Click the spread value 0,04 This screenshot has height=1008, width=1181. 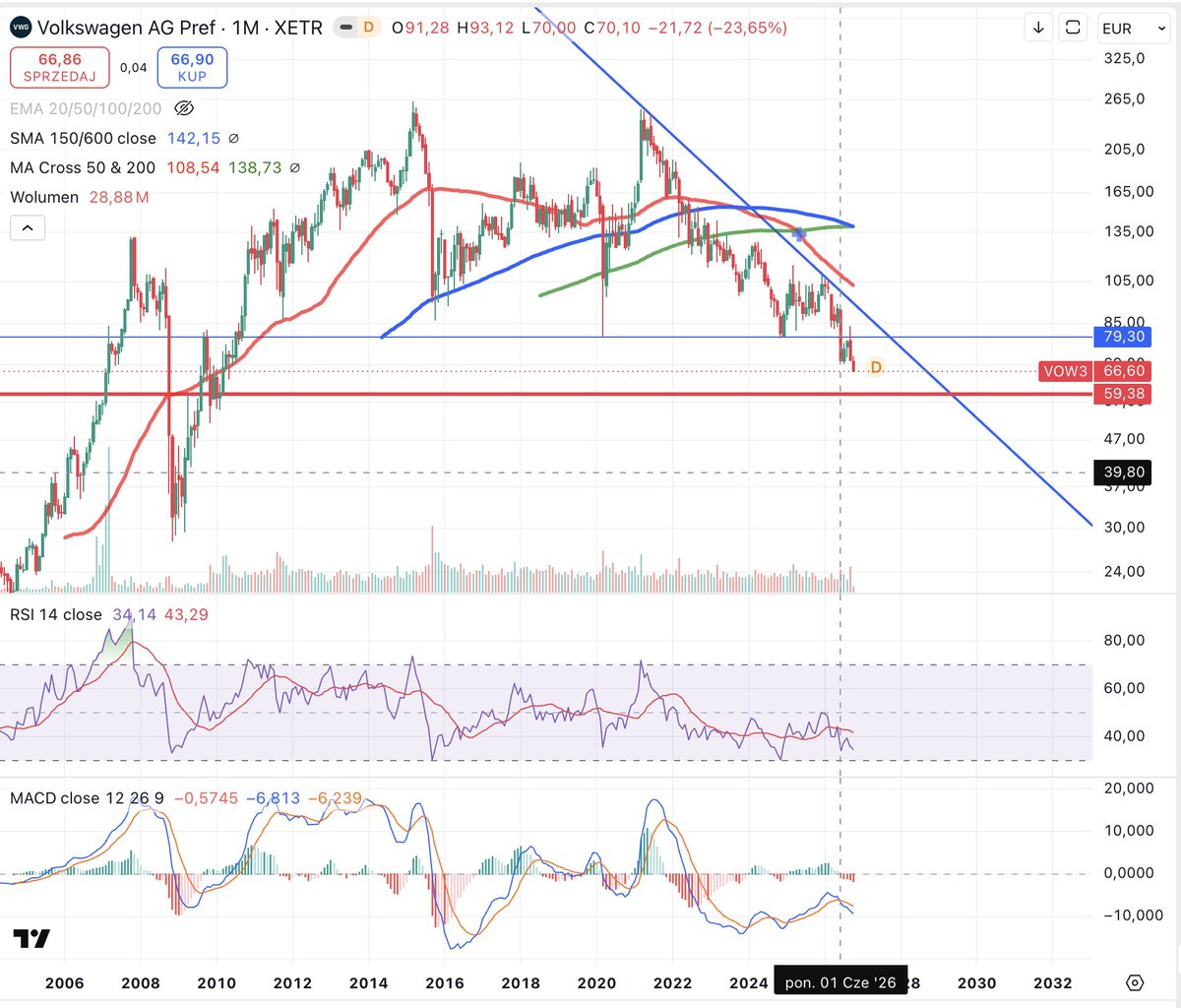pyautogui.click(x=134, y=68)
